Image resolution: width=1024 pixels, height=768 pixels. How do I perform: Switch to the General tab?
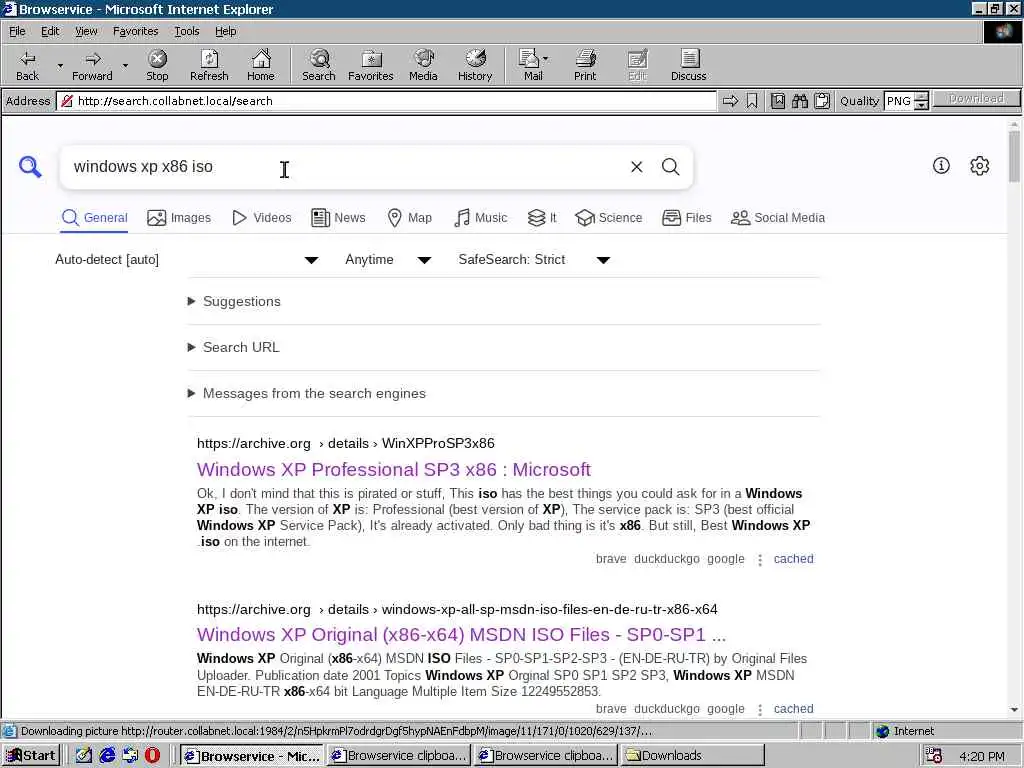[x=95, y=218]
